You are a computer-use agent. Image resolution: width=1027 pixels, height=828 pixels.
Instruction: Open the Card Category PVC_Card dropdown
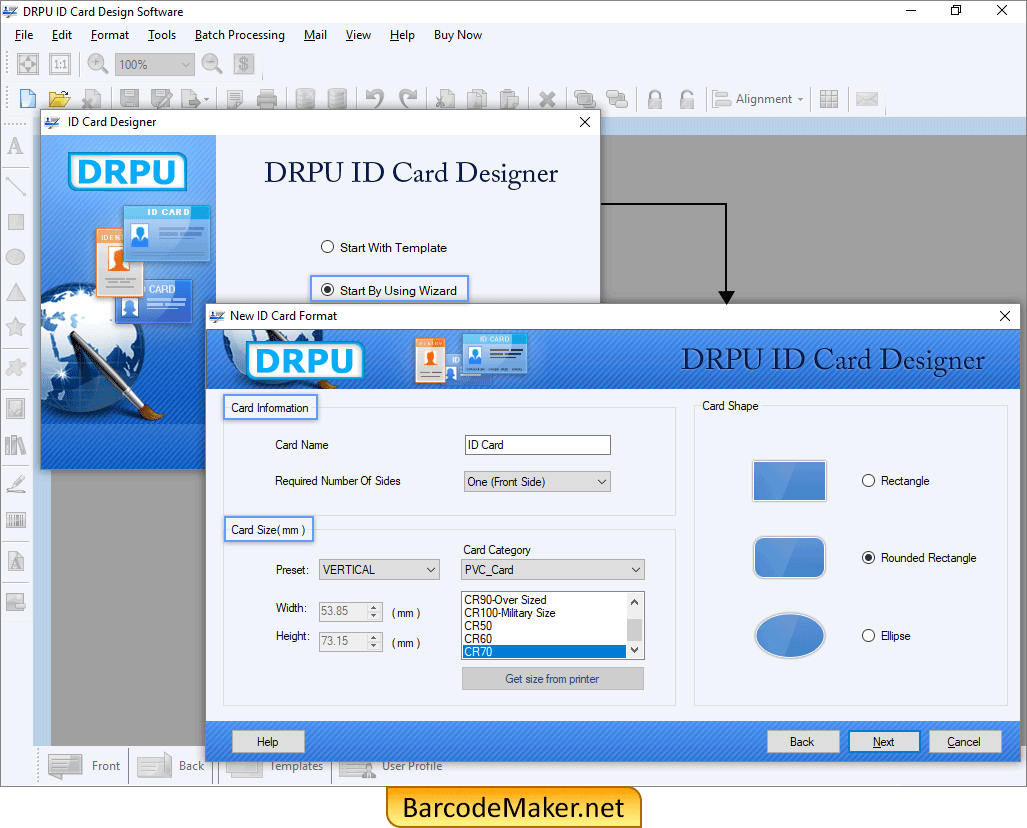pos(553,570)
